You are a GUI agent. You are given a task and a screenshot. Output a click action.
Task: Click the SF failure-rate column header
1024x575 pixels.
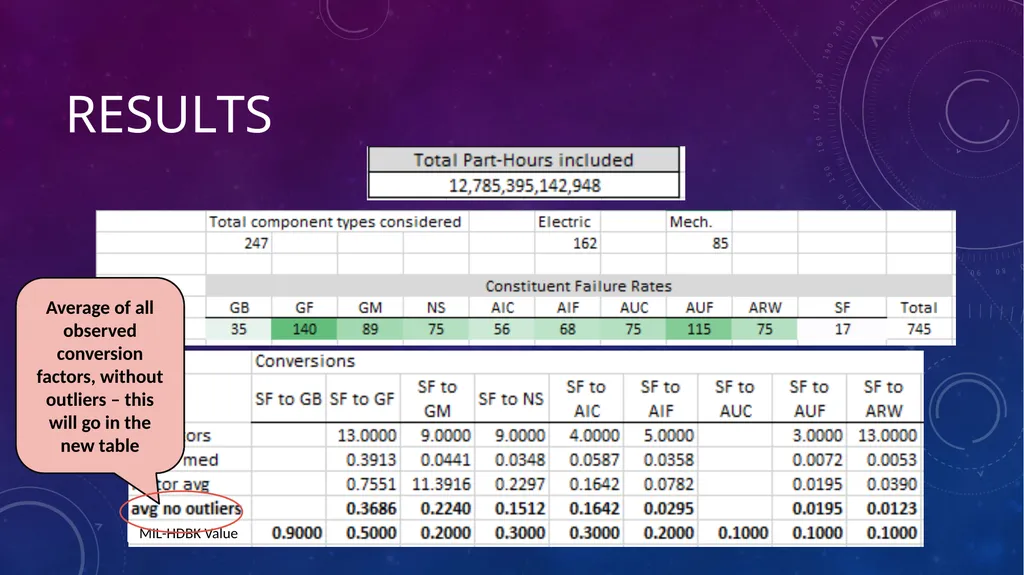pyautogui.click(x=842, y=308)
